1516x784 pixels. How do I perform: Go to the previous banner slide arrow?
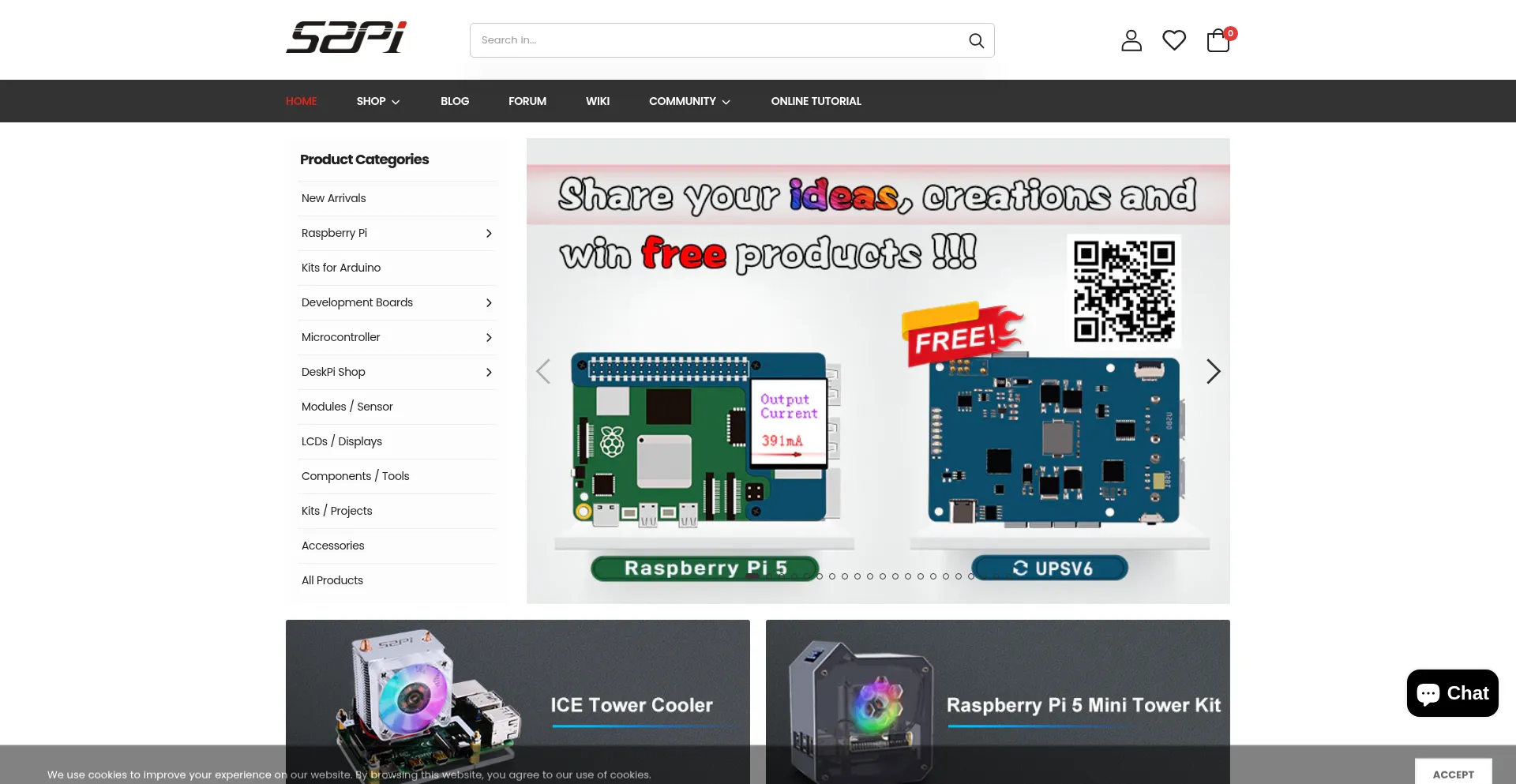coord(543,371)
